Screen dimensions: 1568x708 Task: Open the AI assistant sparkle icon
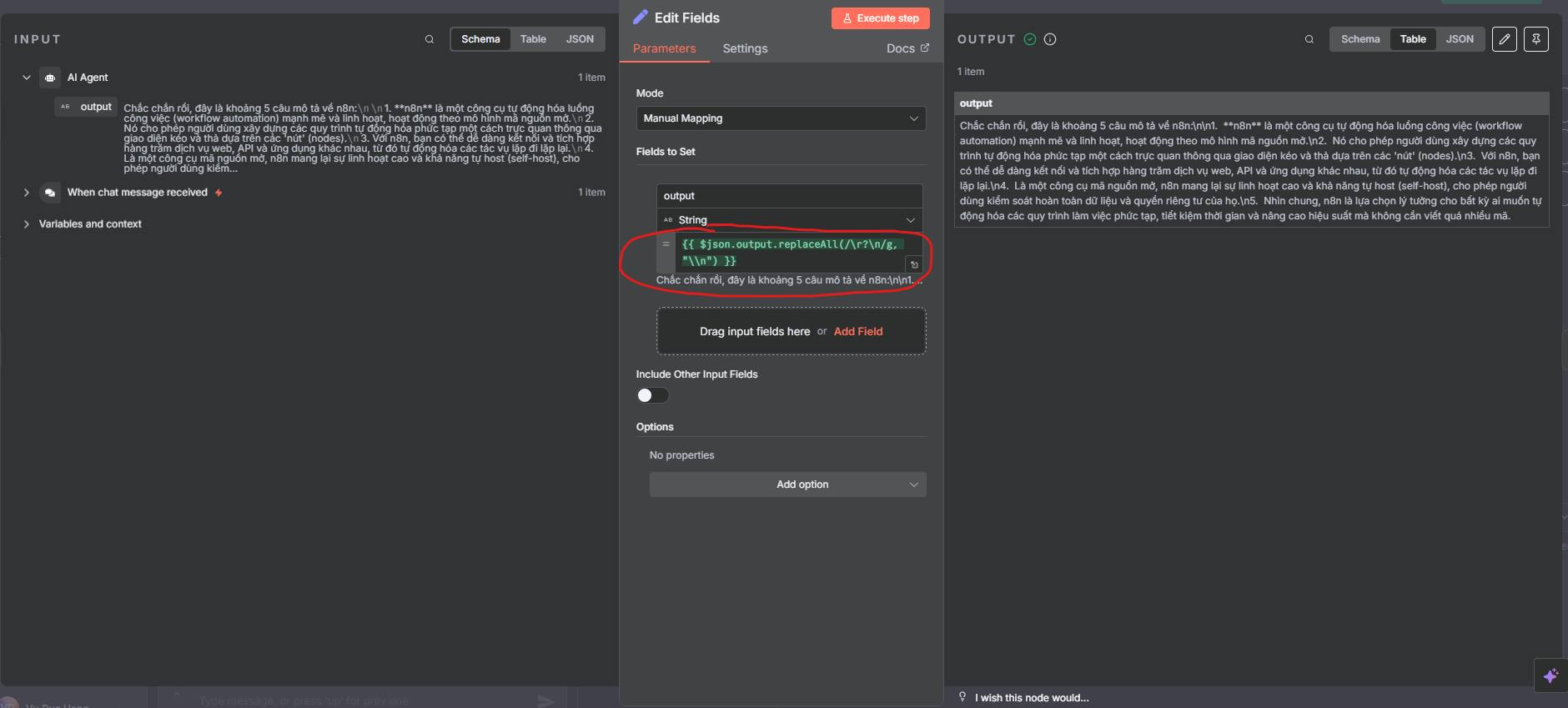[1550, 675]
